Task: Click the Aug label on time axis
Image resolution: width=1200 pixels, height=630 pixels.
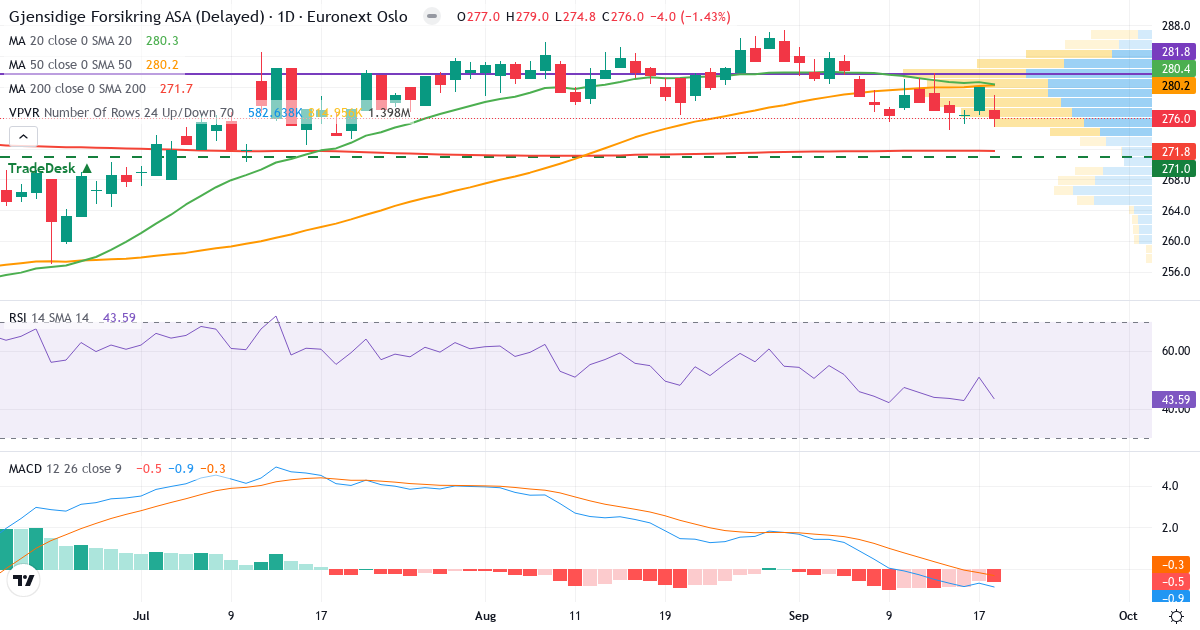Action: [x=486, y=617]
